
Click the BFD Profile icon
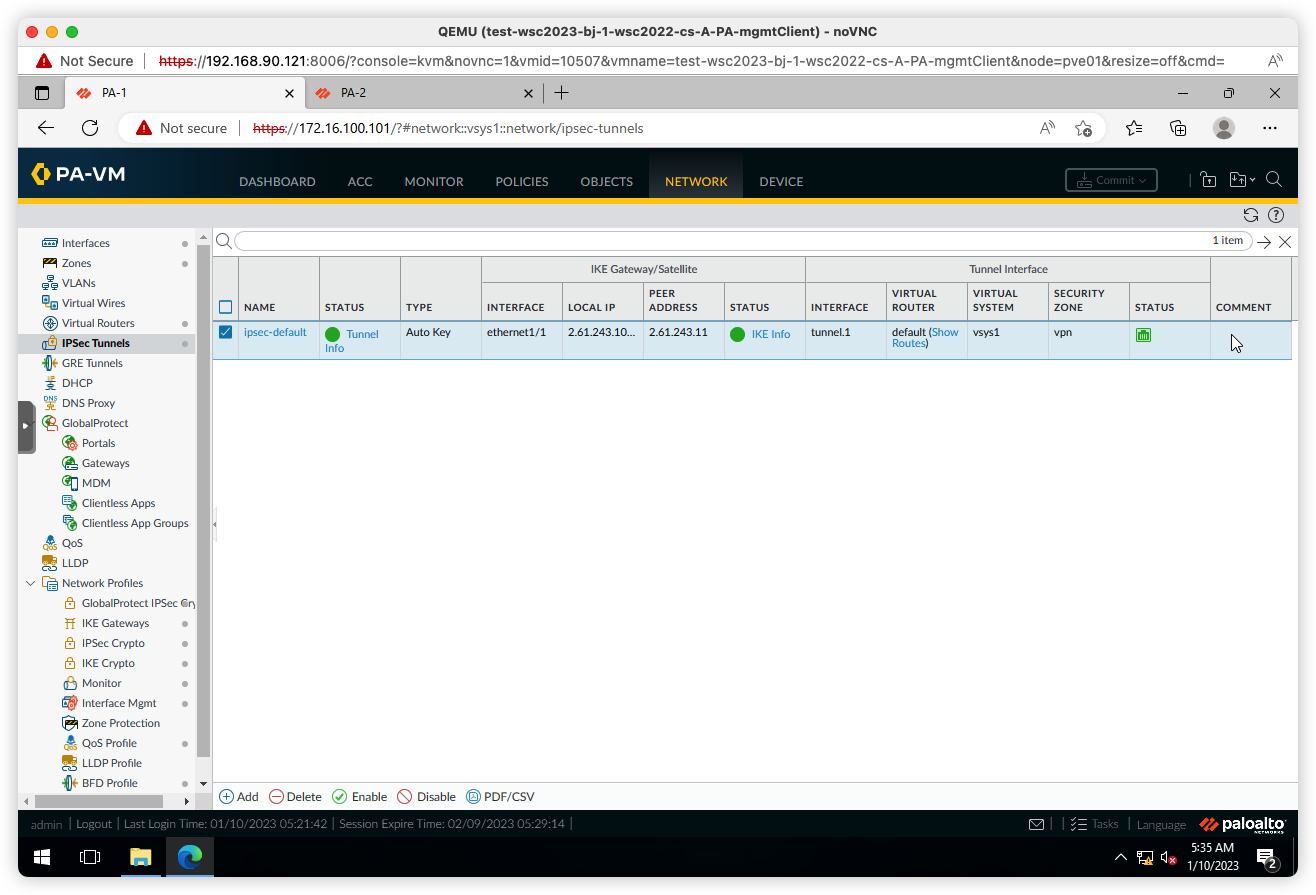tap(70, 783)
